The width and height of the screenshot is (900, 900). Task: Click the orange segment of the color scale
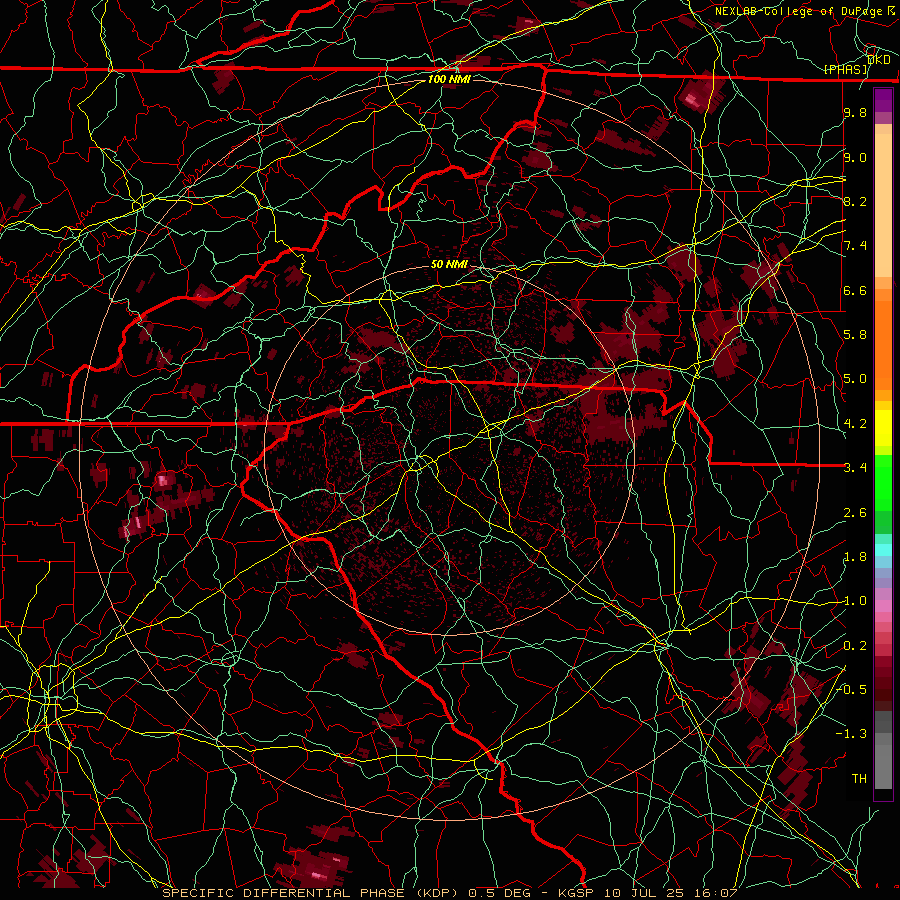(x=883, y=346)
